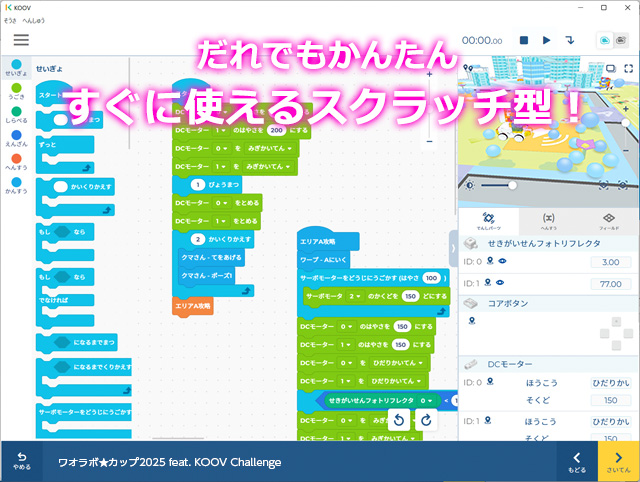The width and height of the screenshot is (640, 482).
Task: Click DCモーター ID:0 ひだりかい direction field
Action: (x=611, y=383)
